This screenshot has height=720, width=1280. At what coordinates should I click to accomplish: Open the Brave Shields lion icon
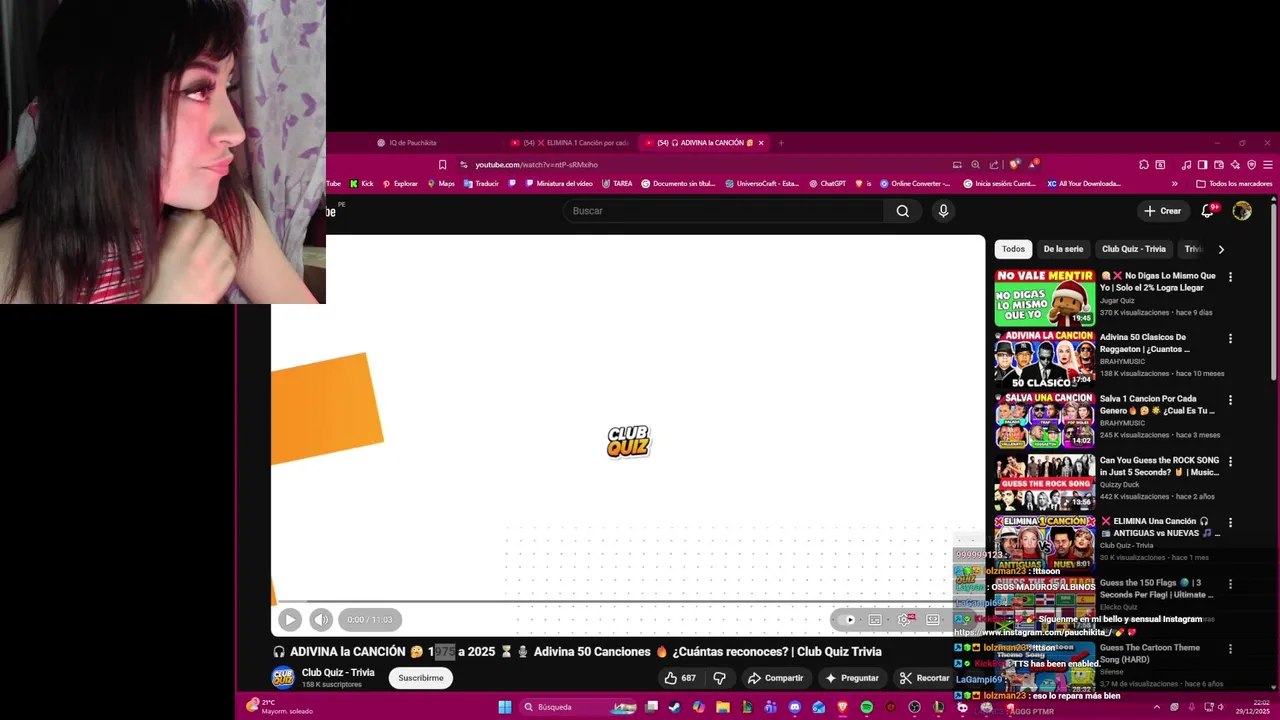1014,164
